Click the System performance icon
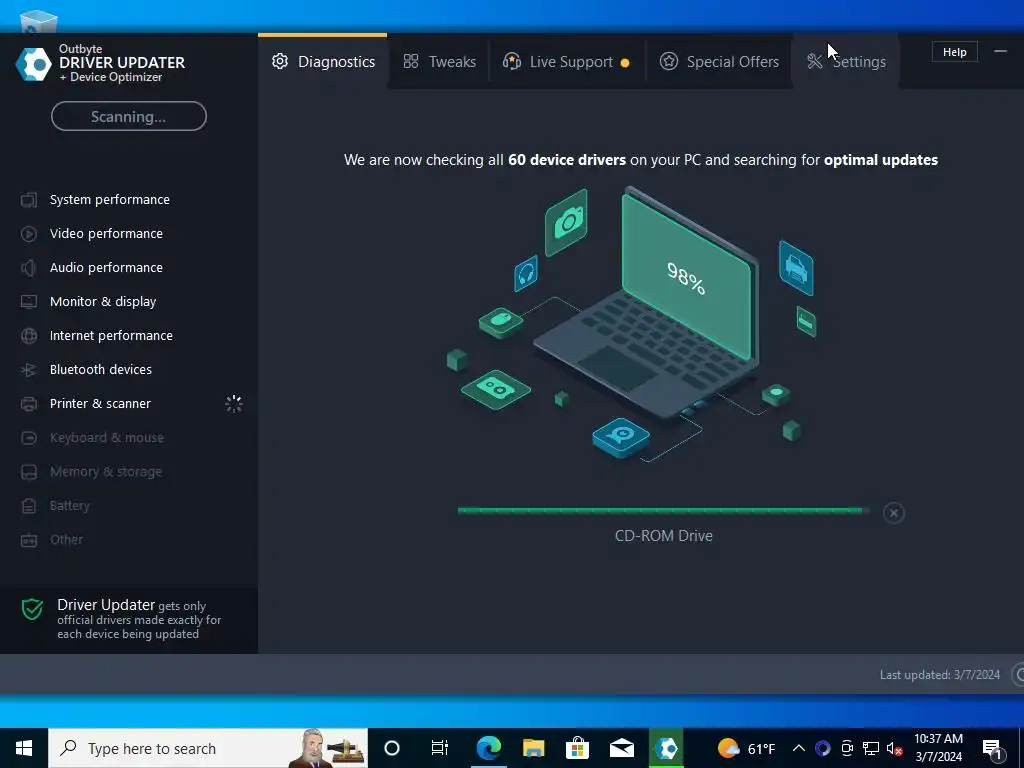This screenshot has width=1024, height=768. [x=29, y=200]
